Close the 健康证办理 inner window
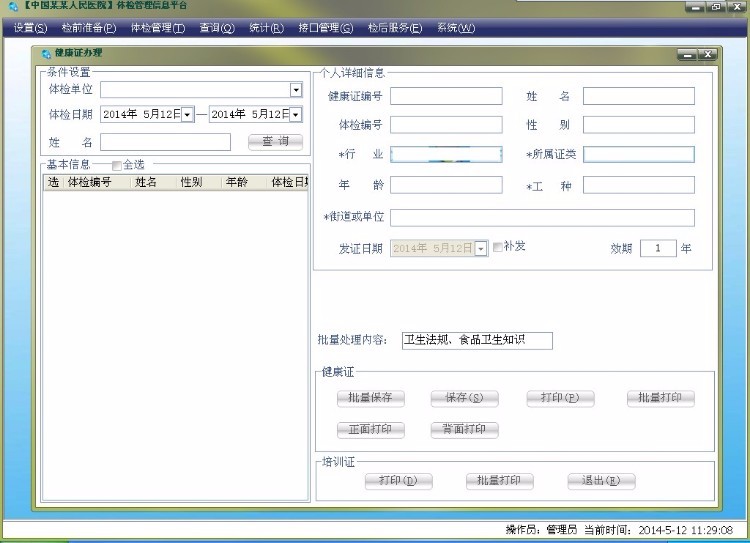 pyautogui.click(x=707, y=55)
